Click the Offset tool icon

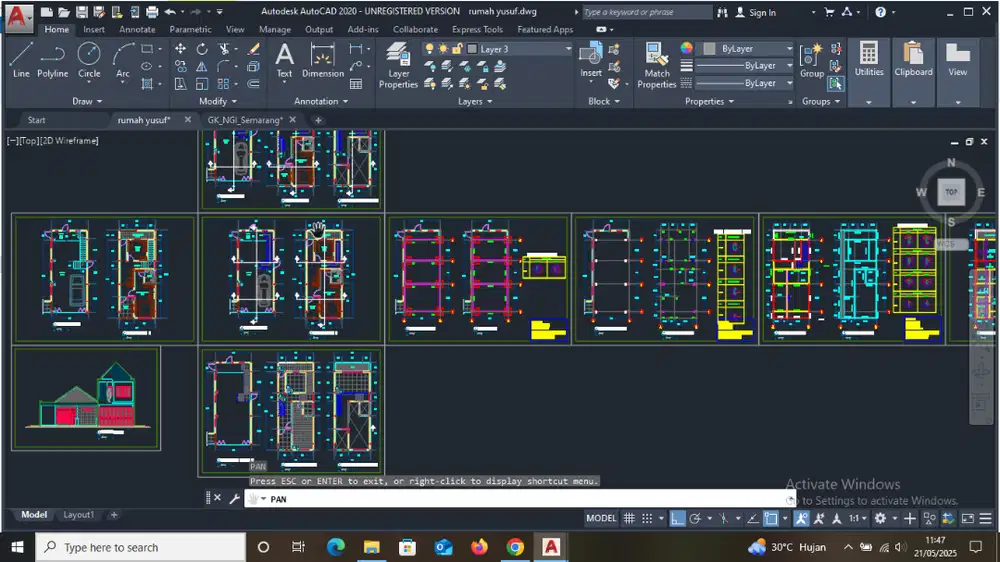[253, 84]
